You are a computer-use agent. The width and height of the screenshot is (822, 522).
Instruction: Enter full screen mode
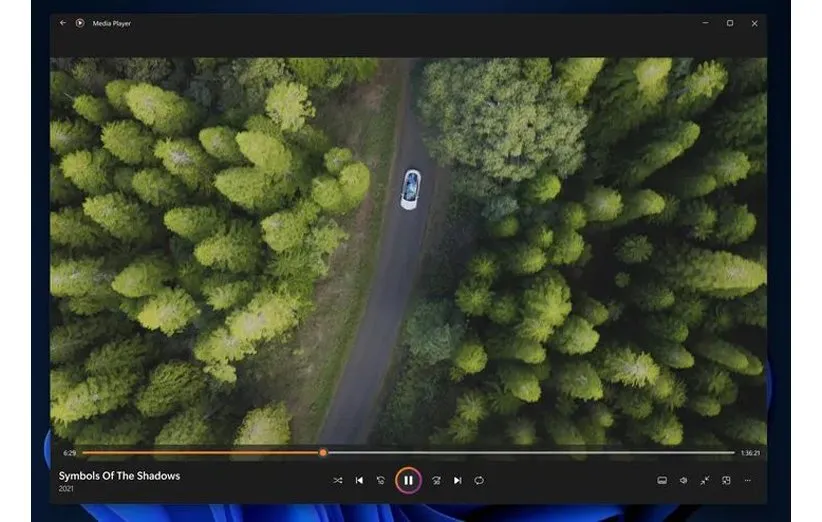(705, 480)
